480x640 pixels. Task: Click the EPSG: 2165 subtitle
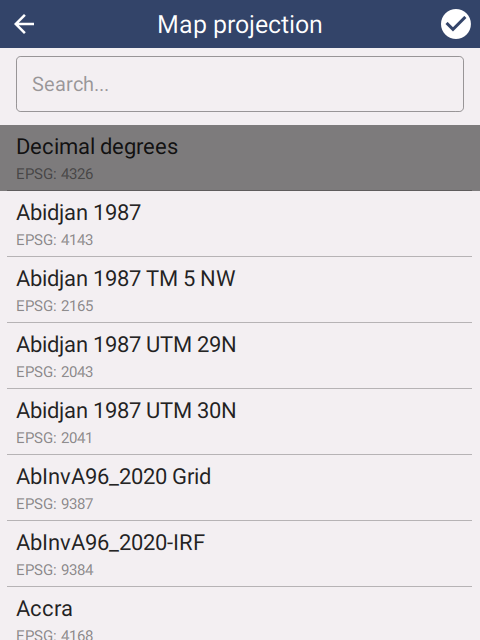coord(55,306)
